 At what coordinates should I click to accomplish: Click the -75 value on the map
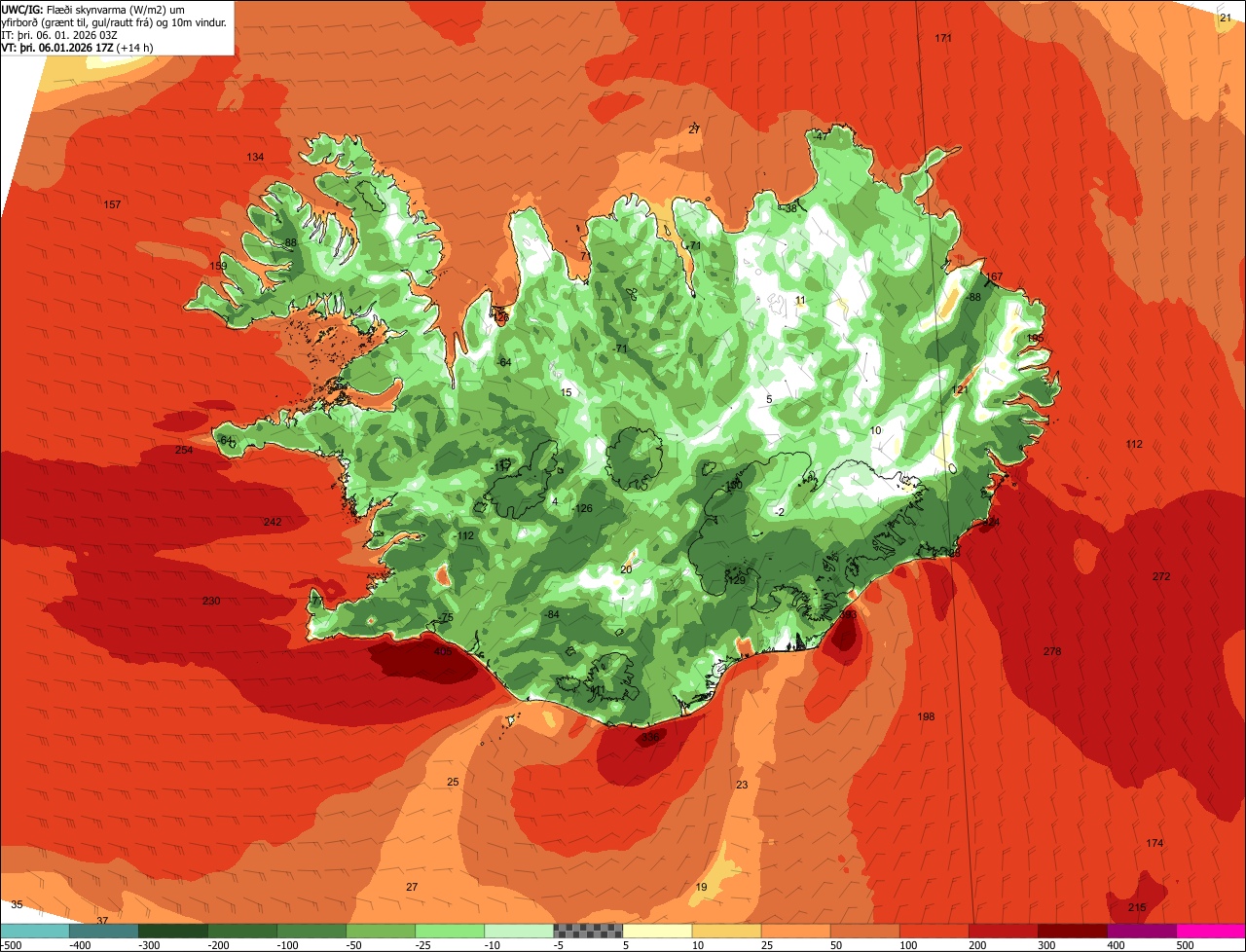click(x=446, y=618)
